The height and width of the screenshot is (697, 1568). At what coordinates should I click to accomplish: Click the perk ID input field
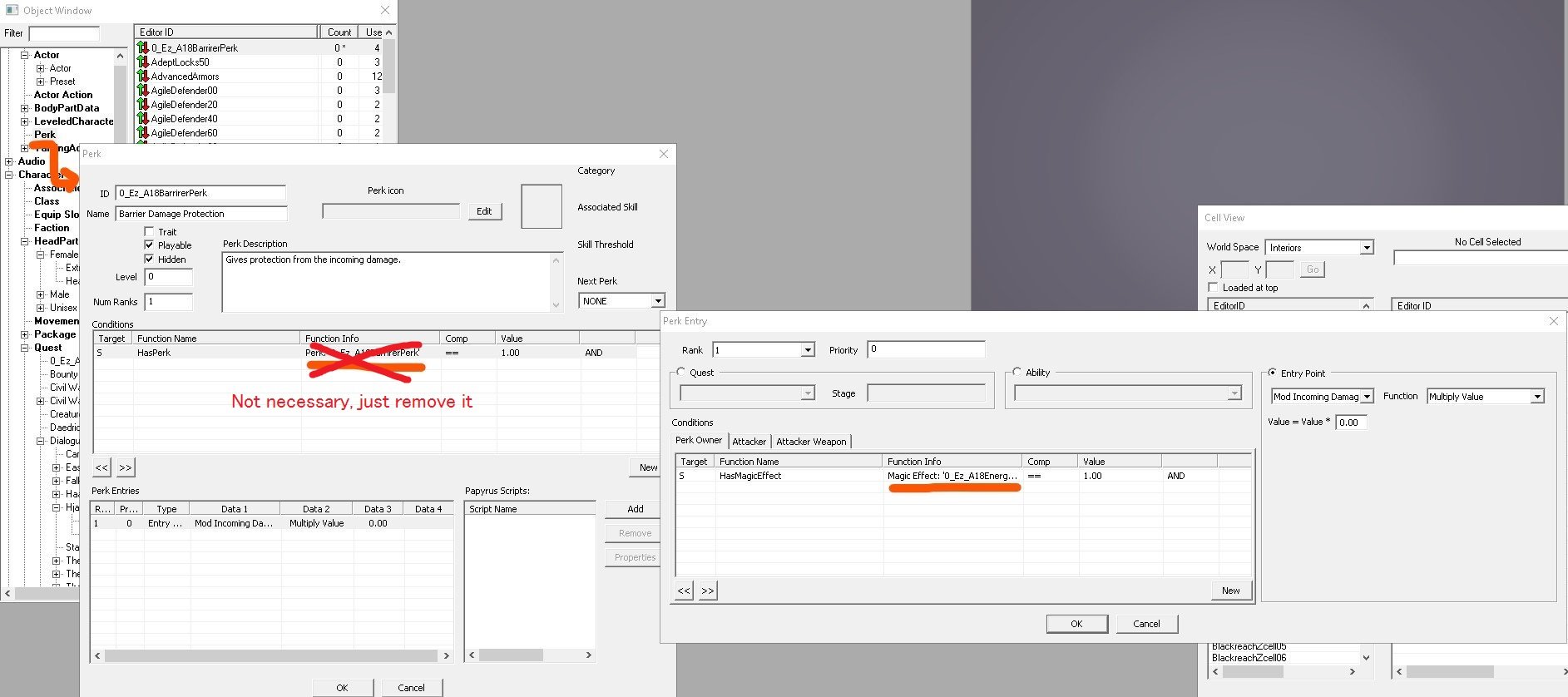click(200, 193)
